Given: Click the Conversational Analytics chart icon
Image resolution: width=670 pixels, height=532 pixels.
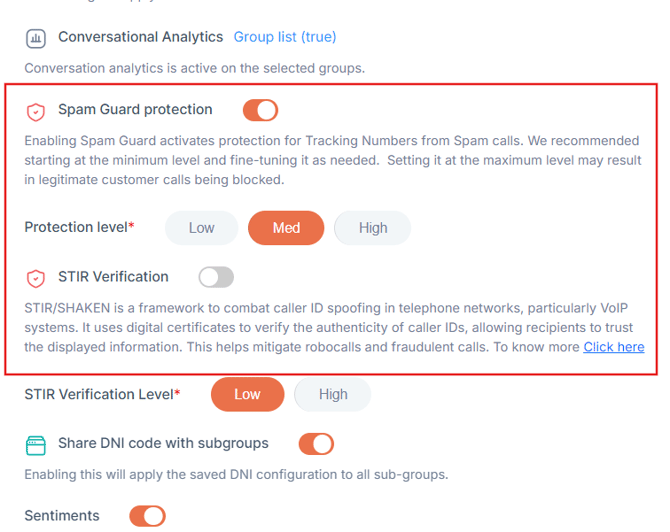Looking at the screenshot, I should 36,39.
